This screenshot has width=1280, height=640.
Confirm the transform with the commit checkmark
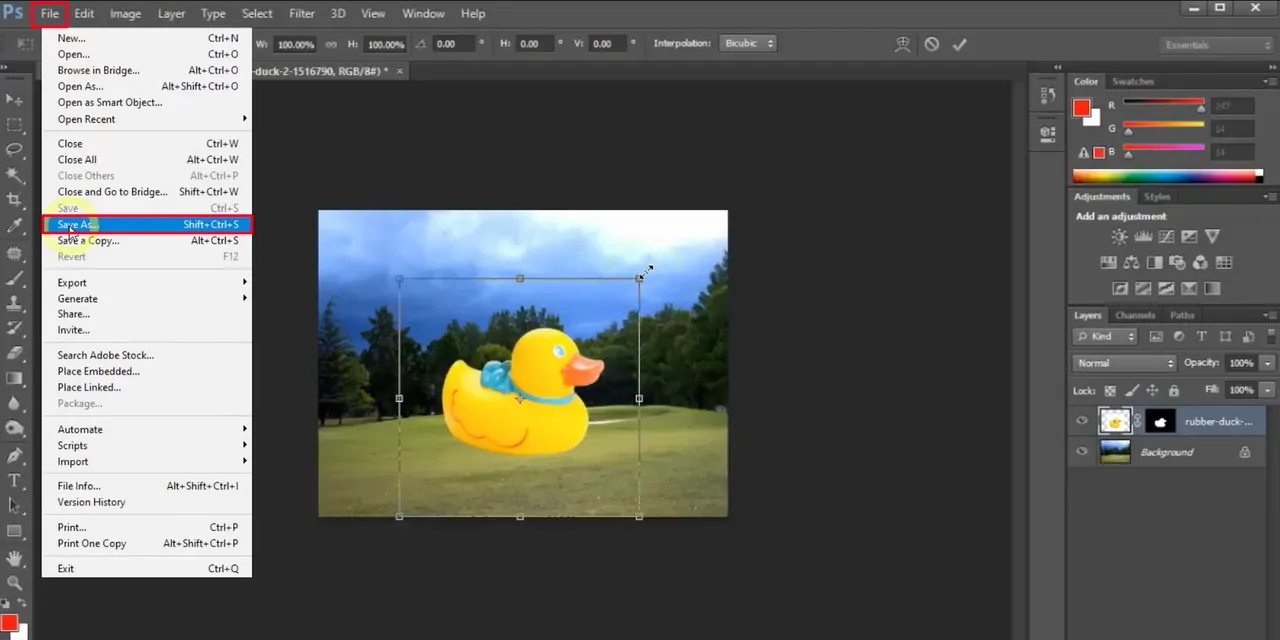pyautogui.click(x=960, y=43)
